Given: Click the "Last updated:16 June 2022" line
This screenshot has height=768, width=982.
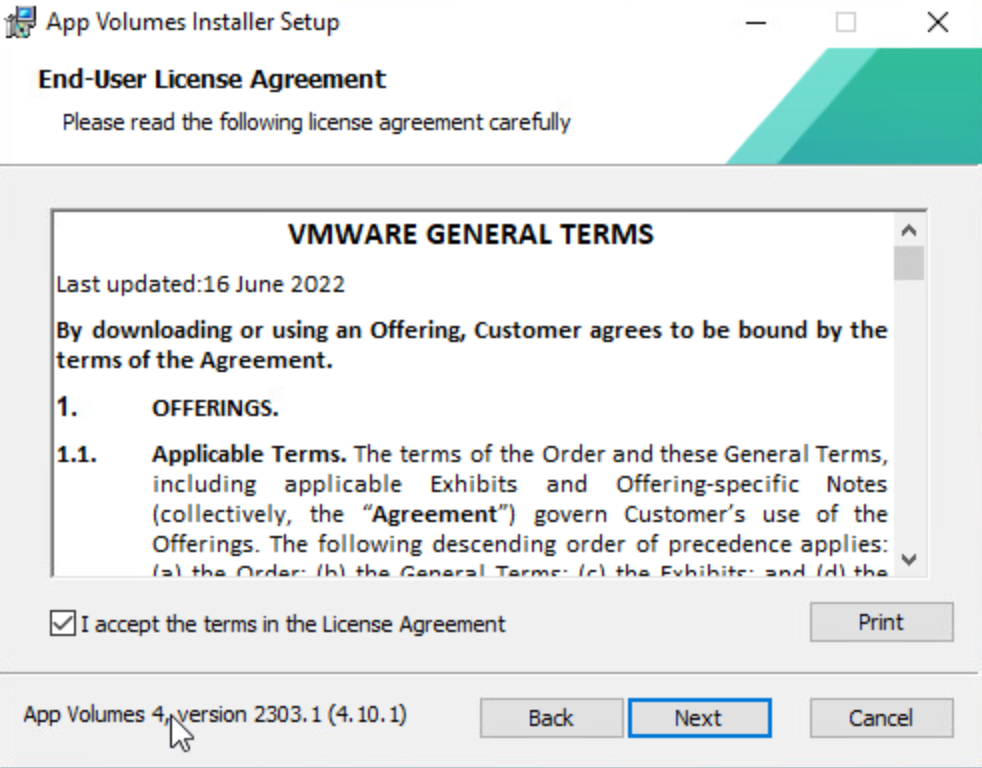Looking at the screenshot, I should click(200, 284).
